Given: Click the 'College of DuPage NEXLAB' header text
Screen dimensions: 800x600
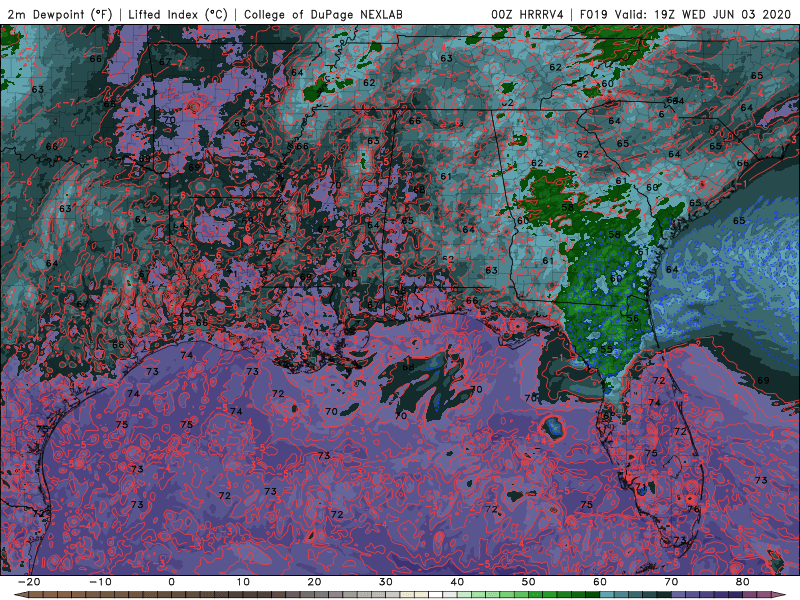Looking at the screenshot, I should (323, 15).
